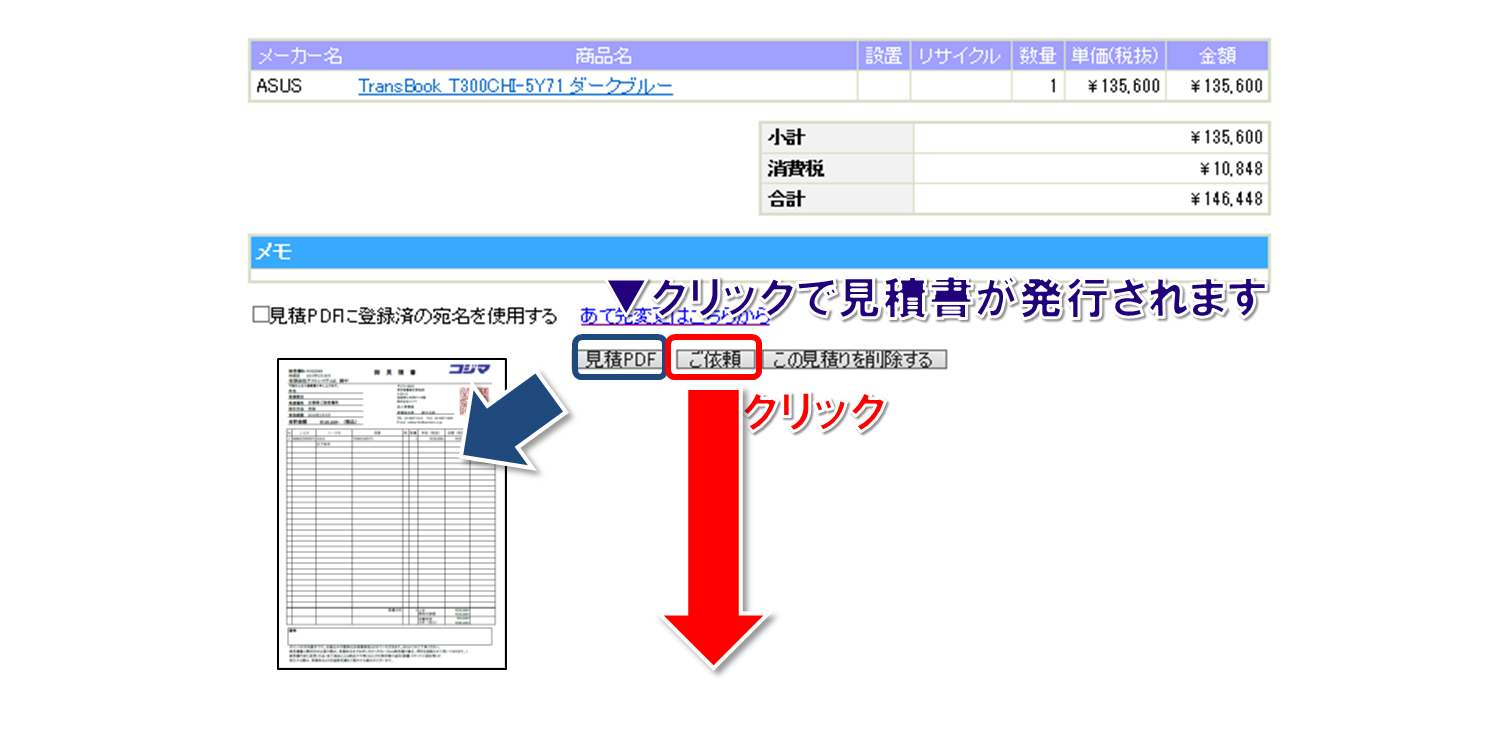Click the 小計 row label
Image resolution: width=1501 pixels, height=732 pixels.
pos(837,137)
